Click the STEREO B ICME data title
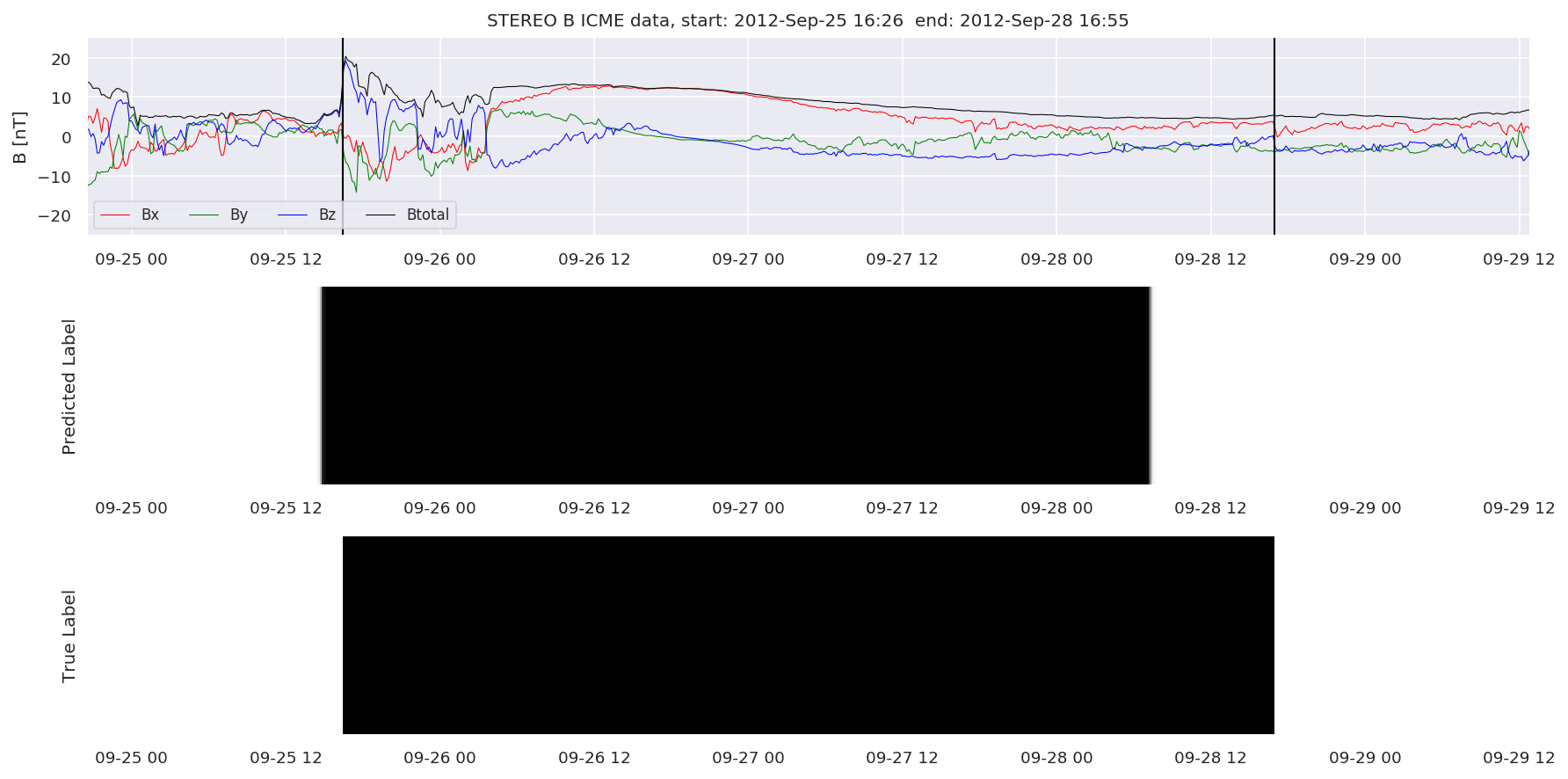This screenshot has width=1568, height=779. [x=808, y=20]
